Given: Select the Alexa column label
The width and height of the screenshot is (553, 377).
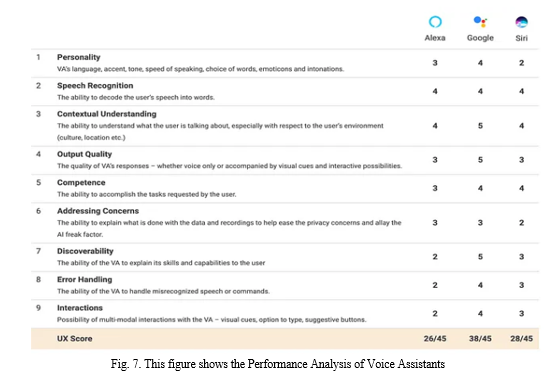Looking at the screenshot, I should [435, 38].
